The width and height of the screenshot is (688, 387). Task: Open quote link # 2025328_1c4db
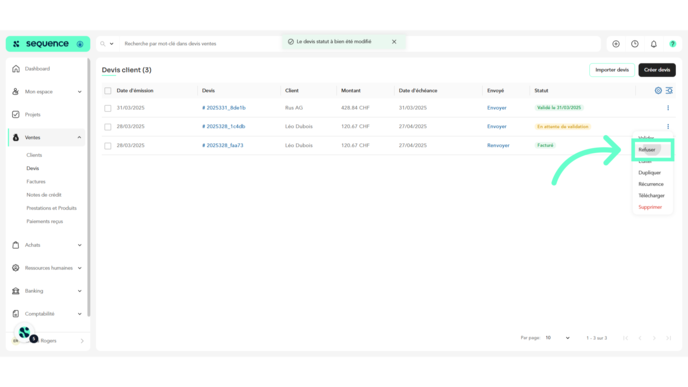223,127
